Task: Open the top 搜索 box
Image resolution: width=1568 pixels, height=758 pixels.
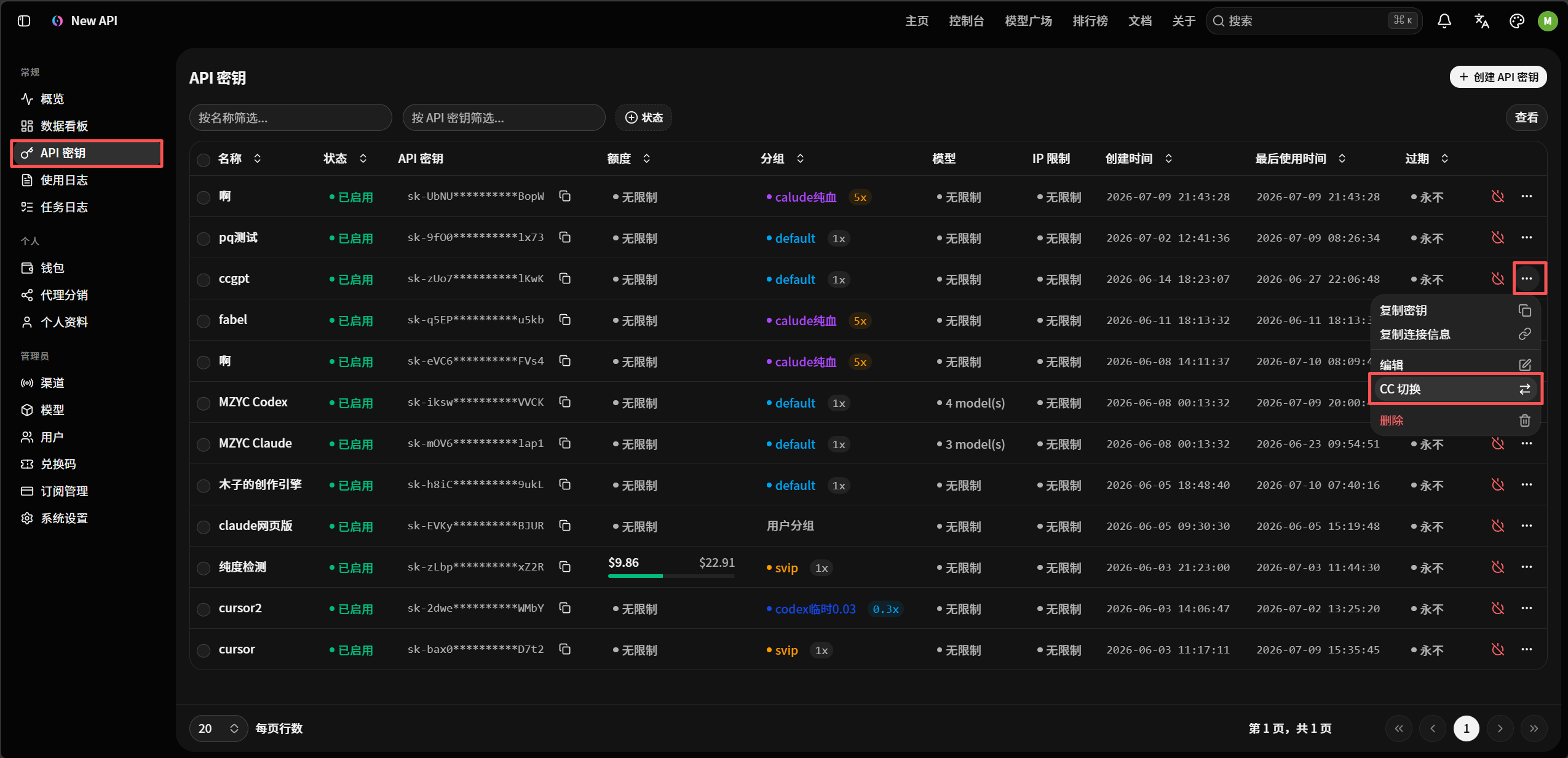Action: point(1314,21)
